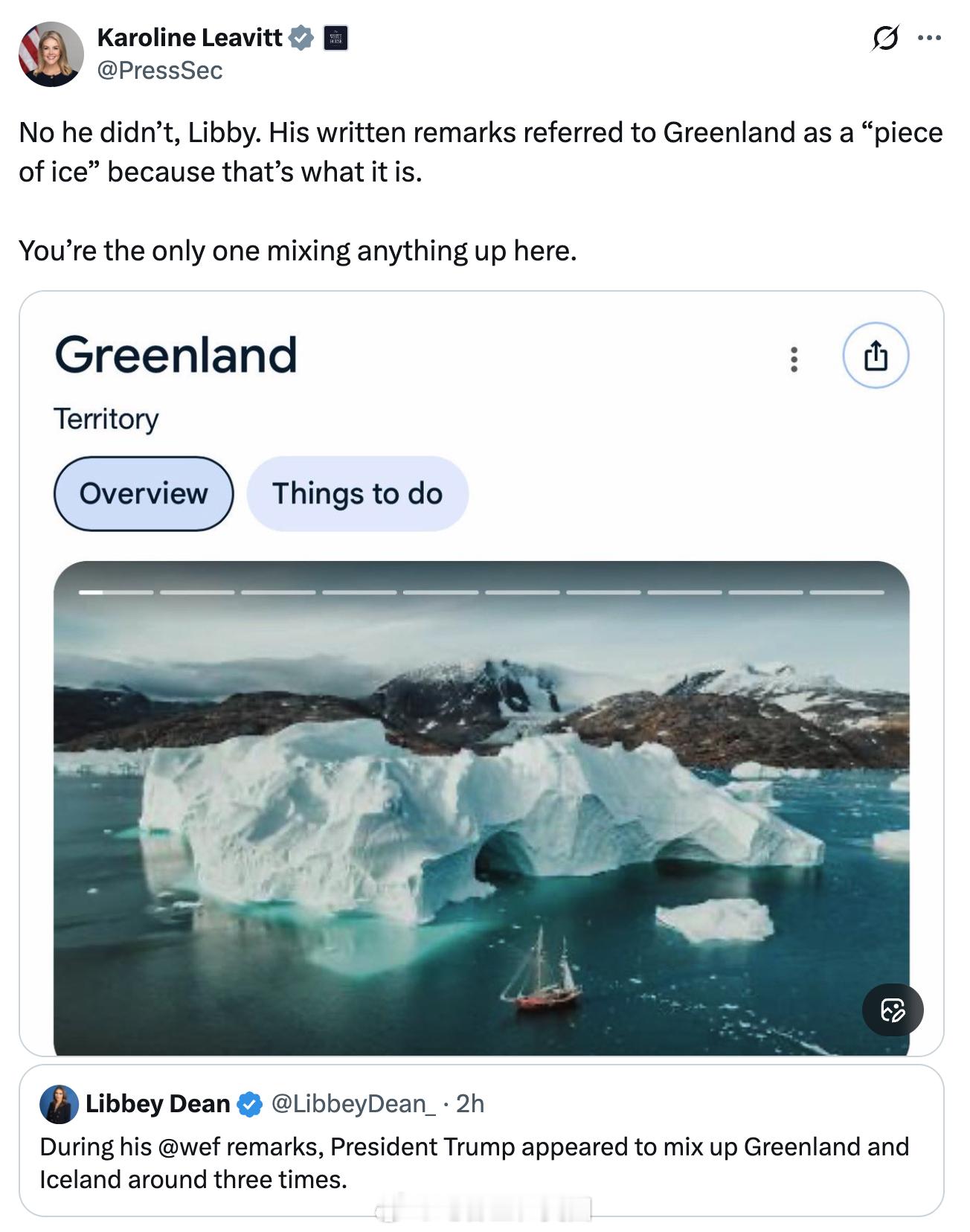
Task: Click the share icon on Greenland card
Action: 876,356
